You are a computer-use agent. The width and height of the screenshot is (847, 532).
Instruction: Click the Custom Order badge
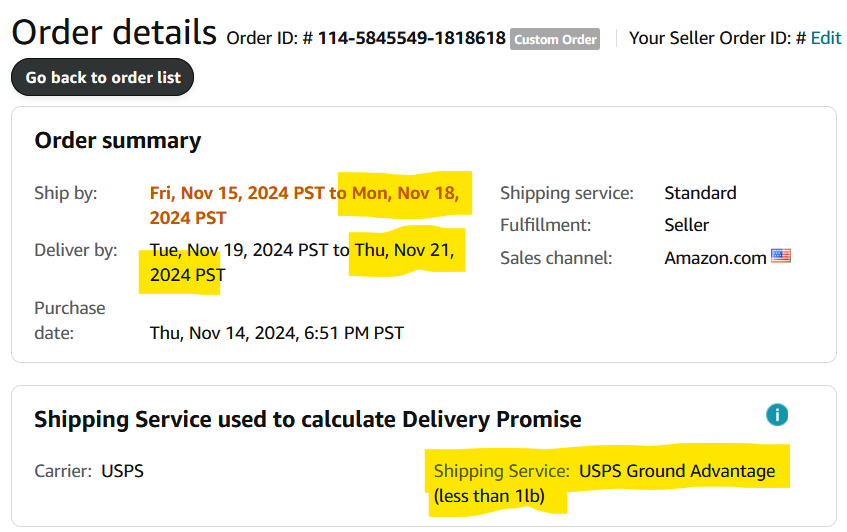(x=555, y=39)
